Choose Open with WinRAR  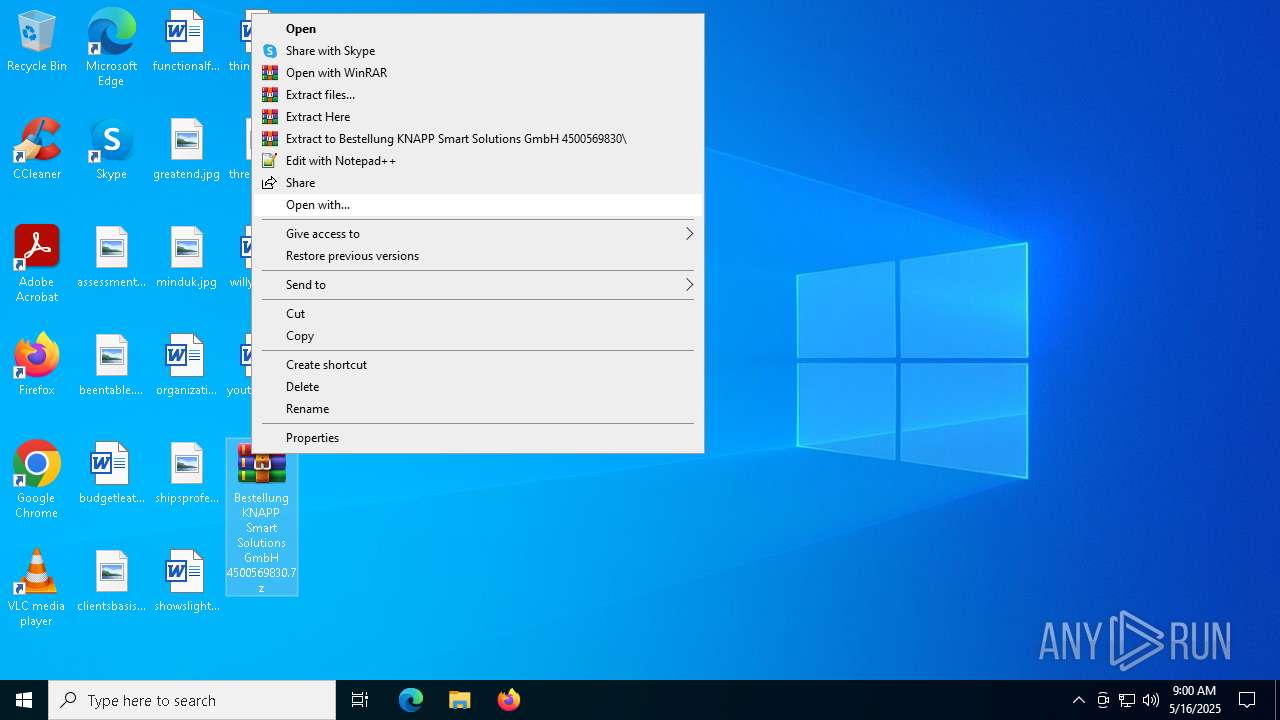tap(478, 73)
